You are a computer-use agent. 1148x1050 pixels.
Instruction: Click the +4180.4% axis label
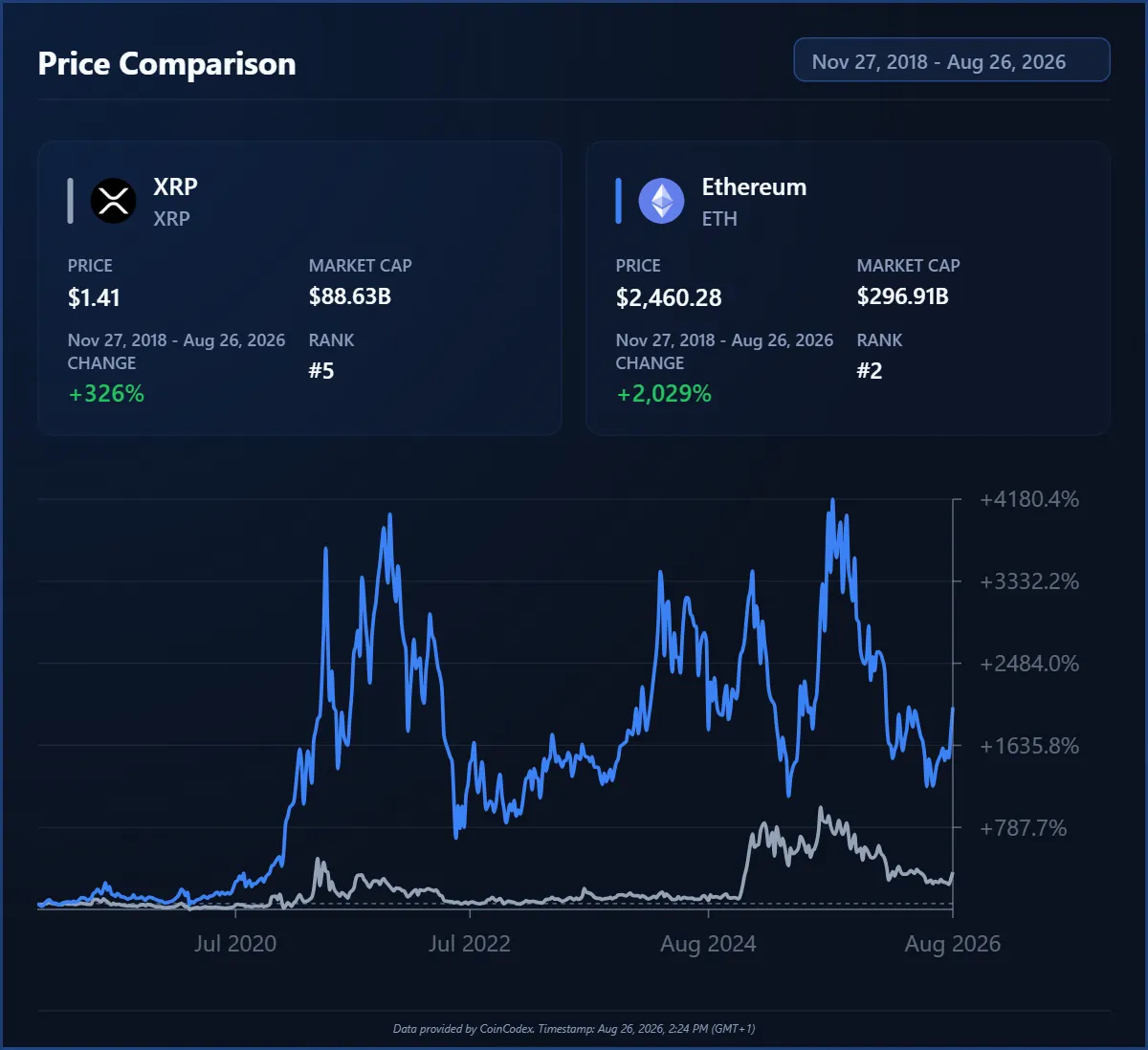(x=1029, y=499)
